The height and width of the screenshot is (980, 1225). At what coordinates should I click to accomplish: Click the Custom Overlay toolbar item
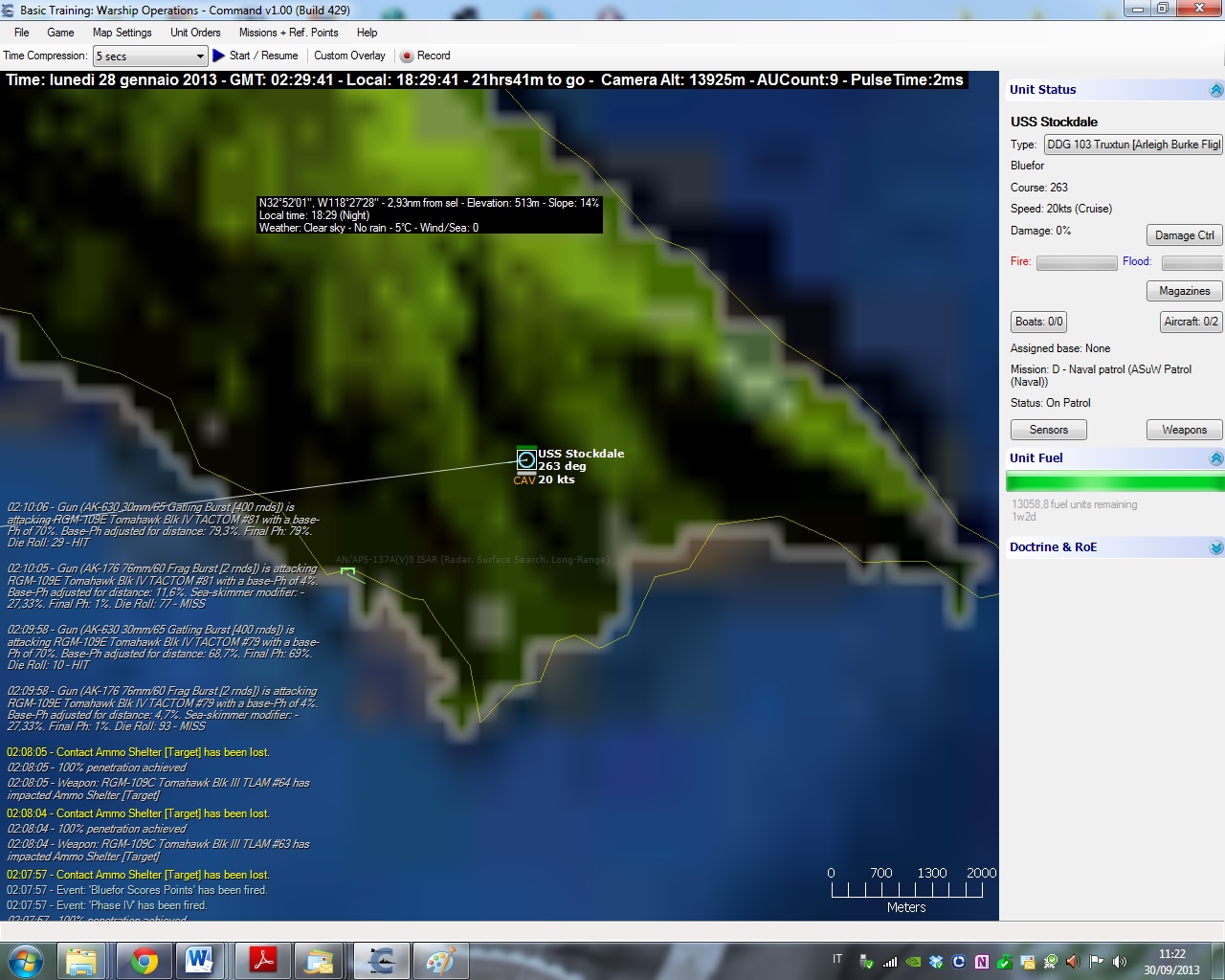coord(349,56)
